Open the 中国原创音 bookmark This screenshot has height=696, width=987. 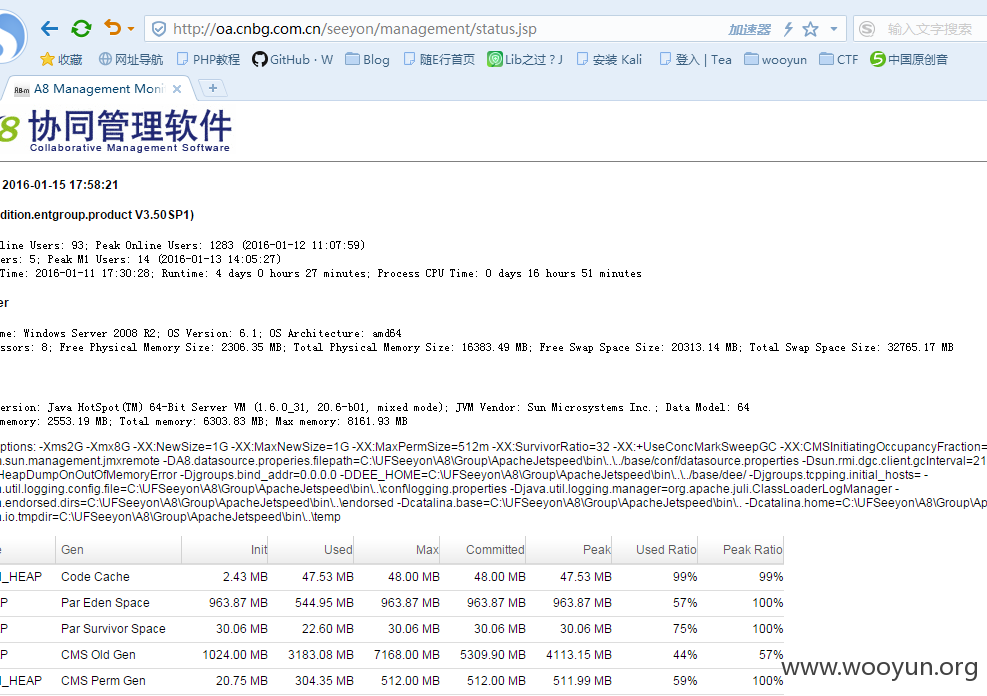[909, 59]
